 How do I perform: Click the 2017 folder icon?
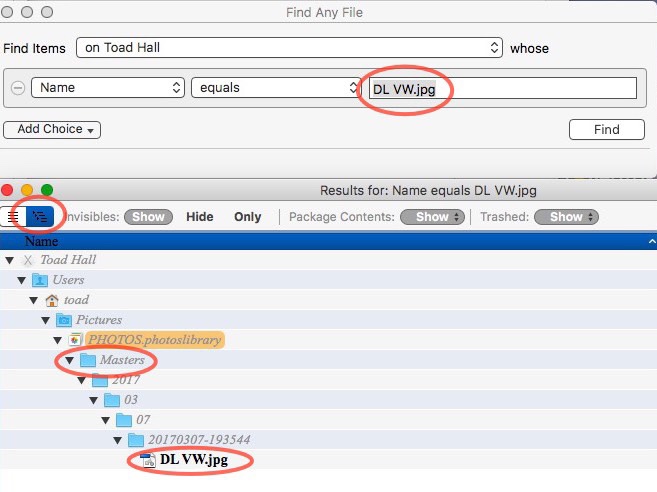[x=100, y=380]
